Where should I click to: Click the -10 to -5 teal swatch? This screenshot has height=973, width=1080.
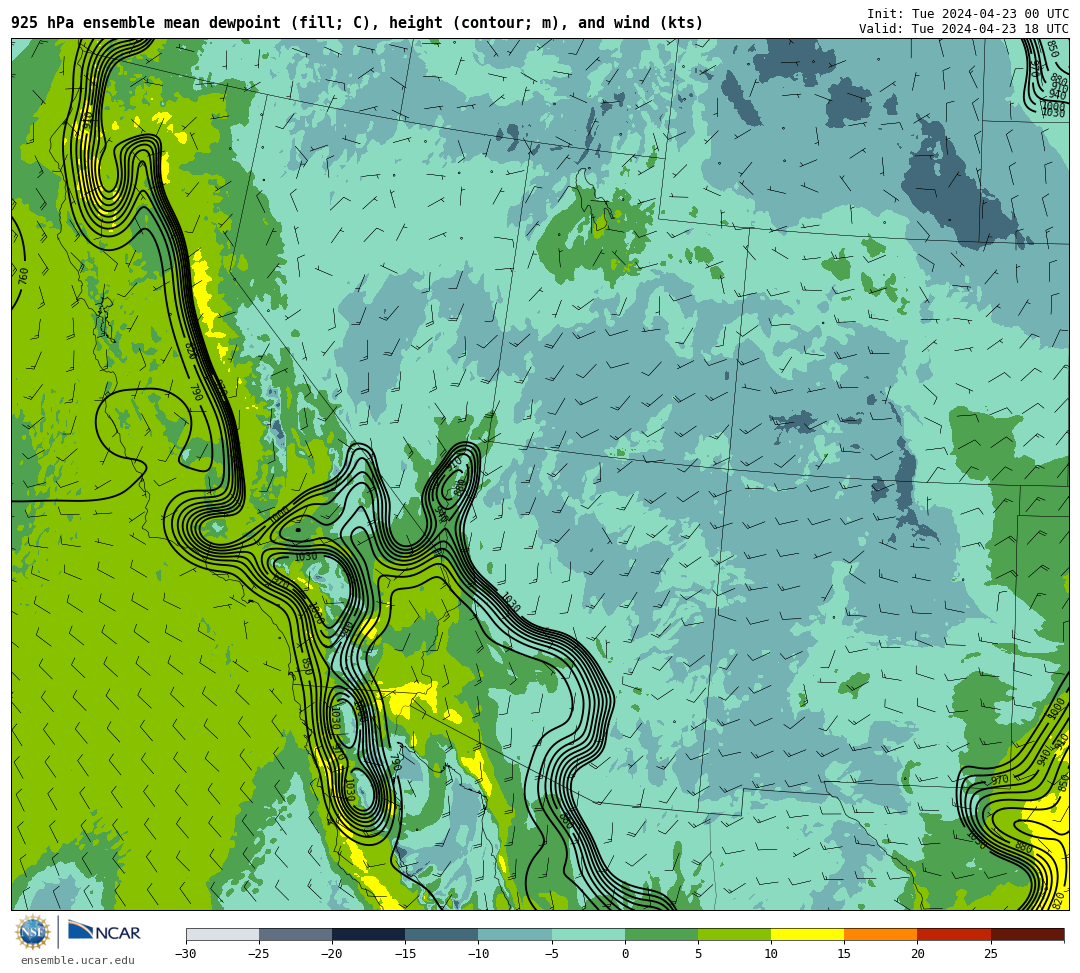point(515,934)
